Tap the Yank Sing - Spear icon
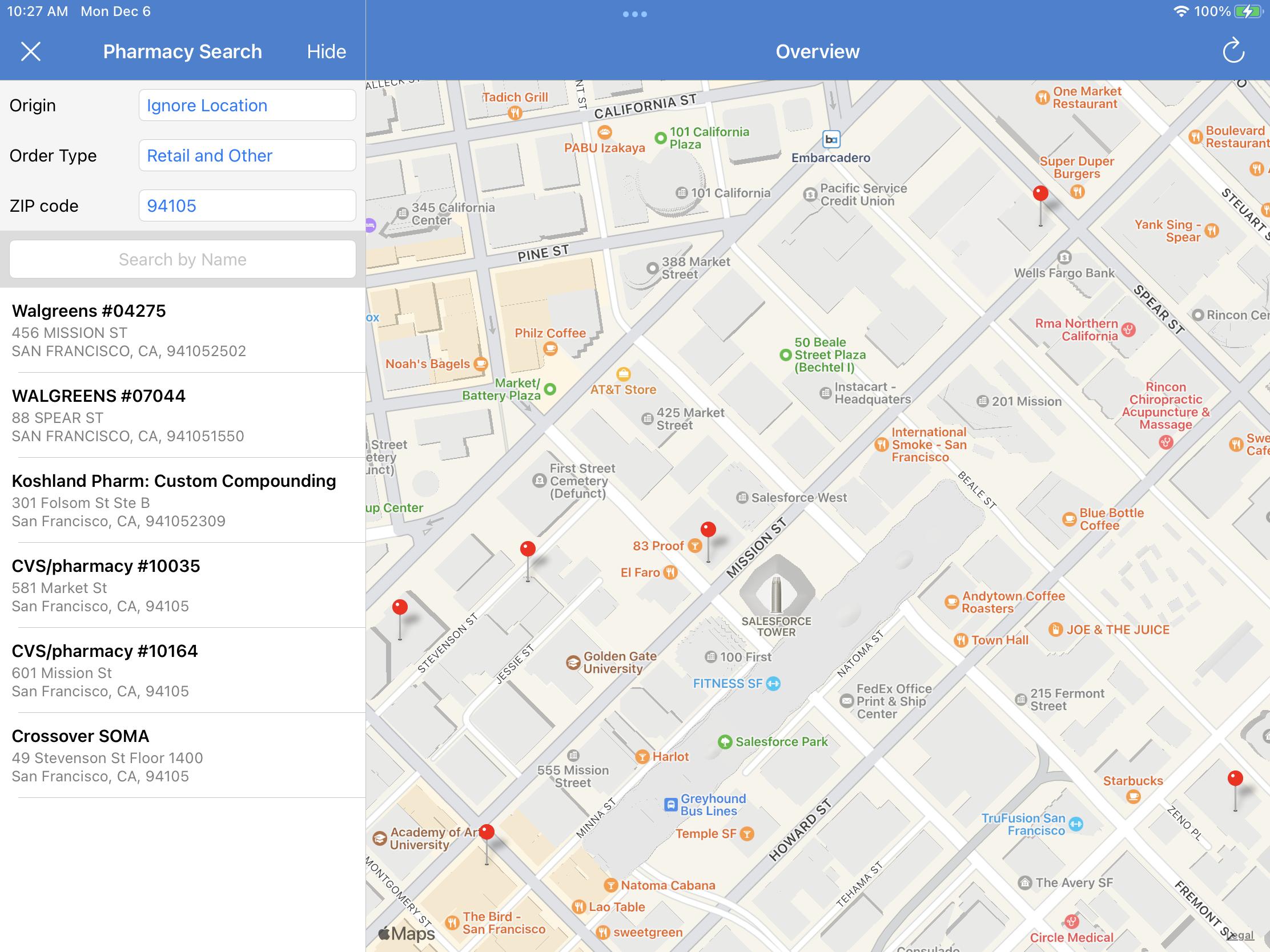The height and width of the screenshot is (952, 1270). coord(1211,231)
